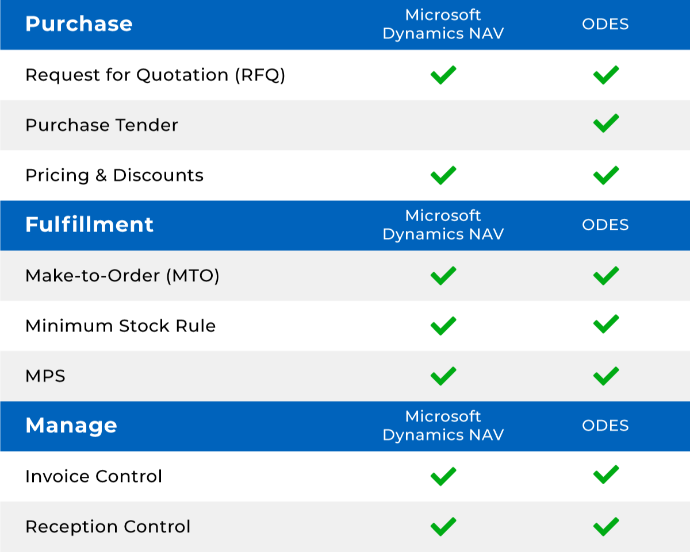690x552 pixels.
Task: Click the ODES checkmark for Pricing & Discounts
Action: [x=606, y=175]
